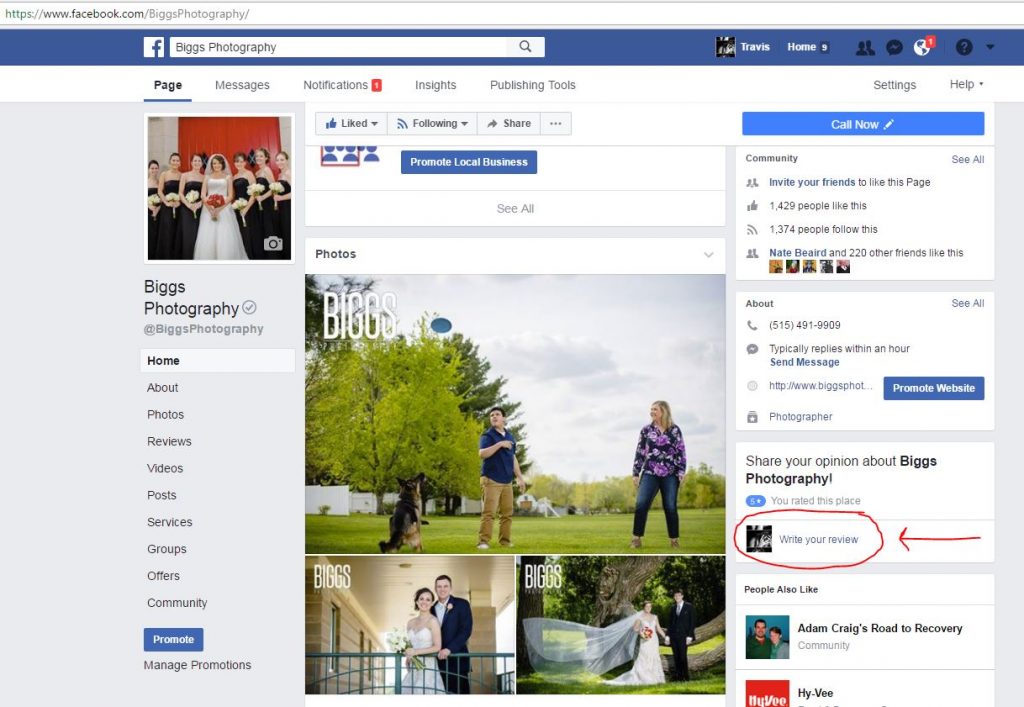Screen dimensions: 1024x707
Task: Click Home link in top bar
Action: point(801,47)
